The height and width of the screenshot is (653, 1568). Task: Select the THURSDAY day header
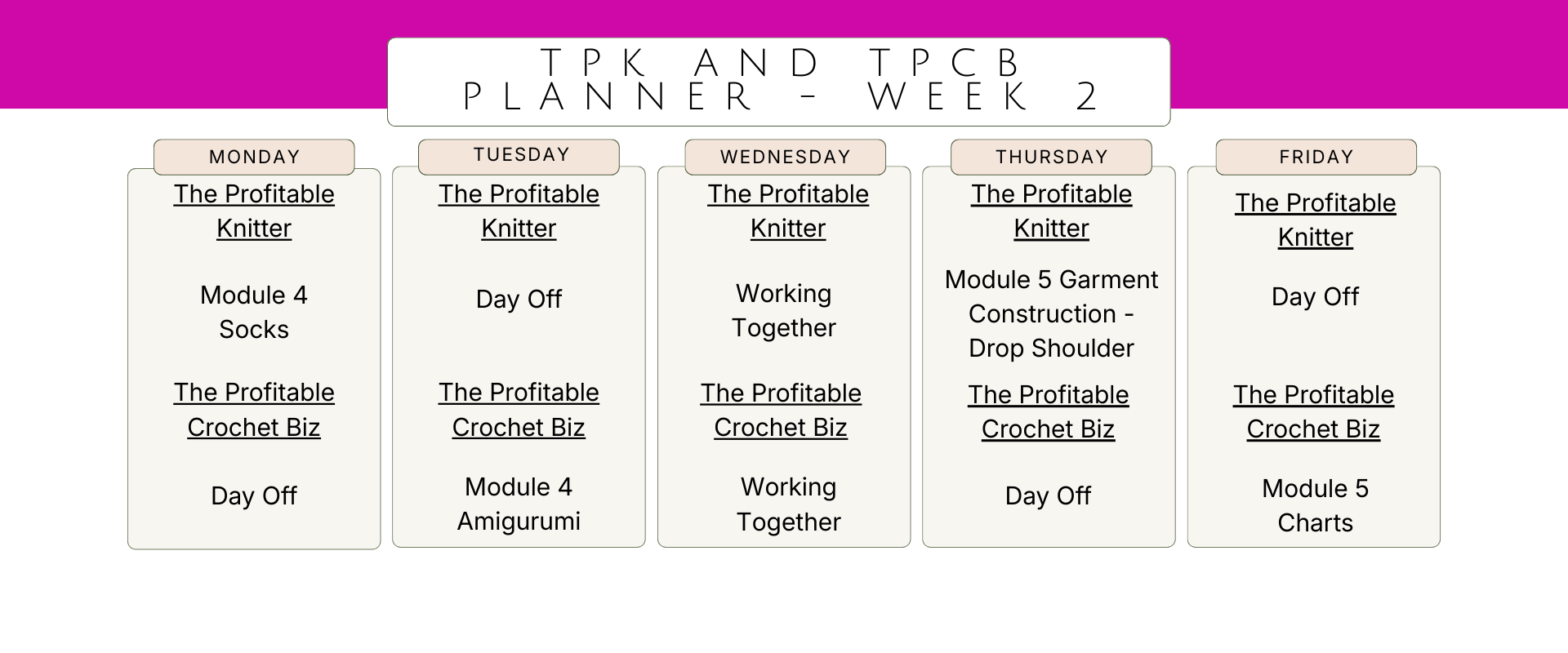point(1051,157)
